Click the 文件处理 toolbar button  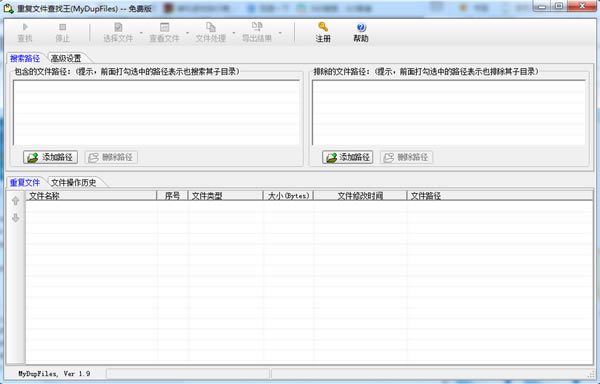(x=210, y=33)
